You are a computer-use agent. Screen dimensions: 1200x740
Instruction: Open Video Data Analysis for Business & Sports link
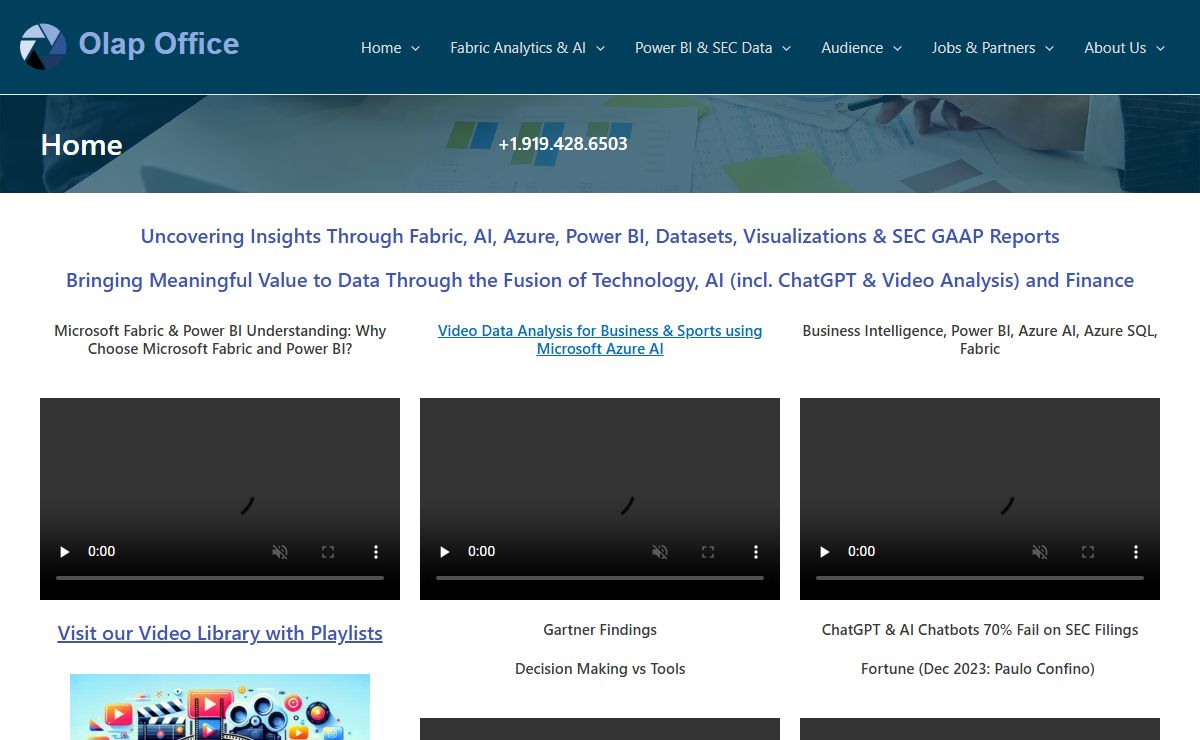click(600, 340)
